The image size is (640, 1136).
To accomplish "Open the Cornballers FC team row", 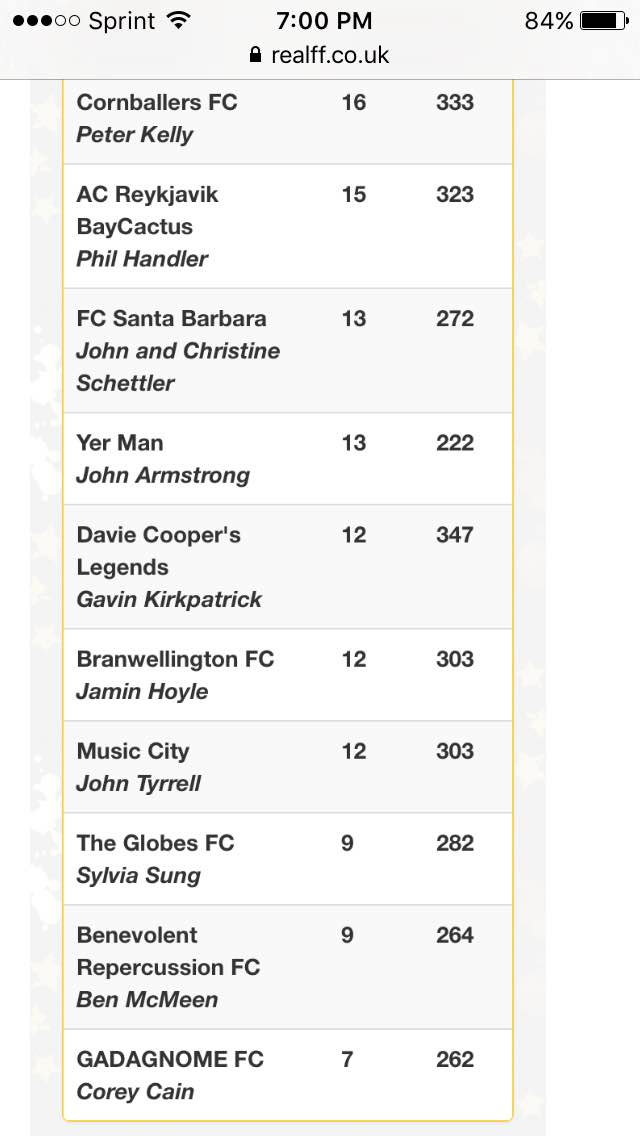I will coord(288,118).
